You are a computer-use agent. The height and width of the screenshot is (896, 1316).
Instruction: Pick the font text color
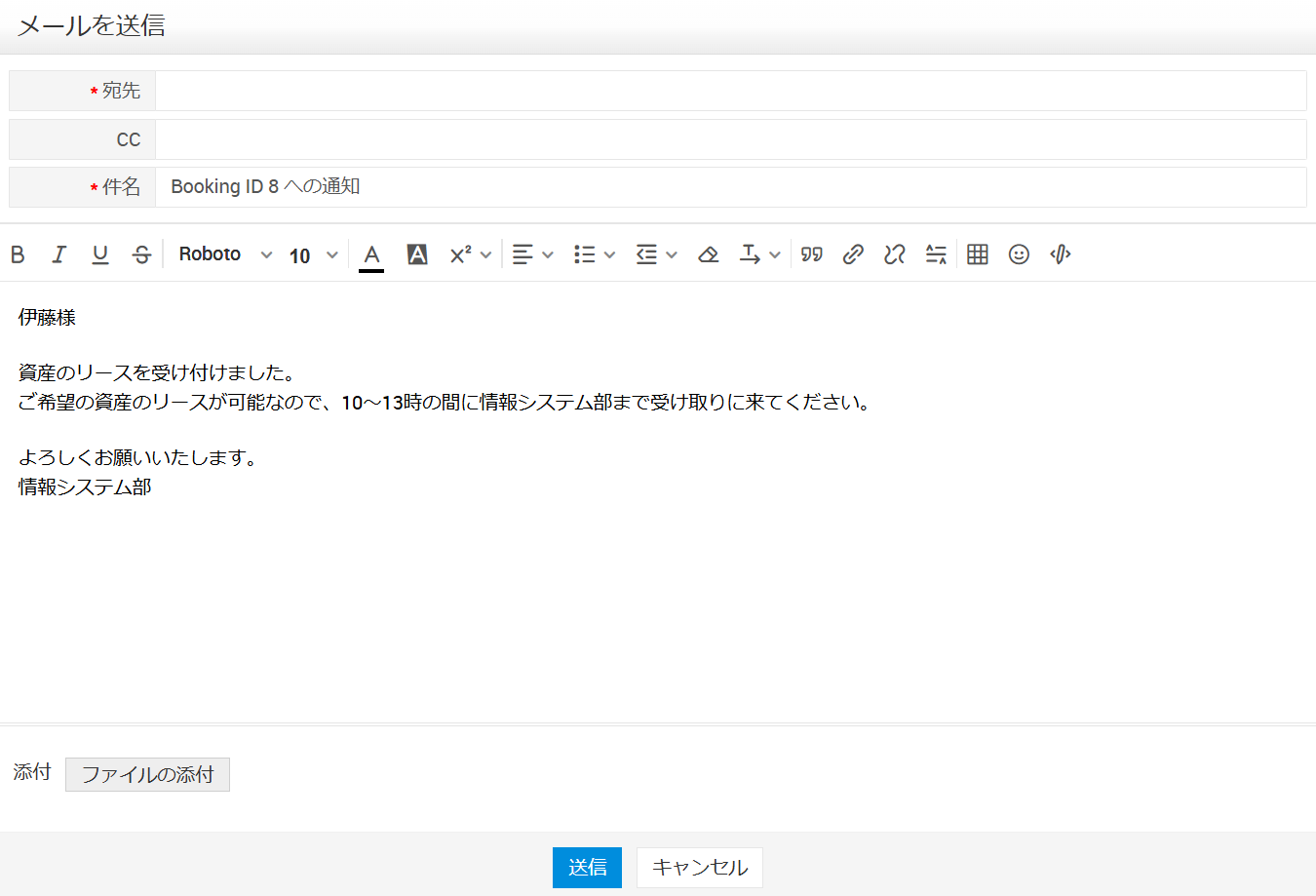tap(371, 255)
